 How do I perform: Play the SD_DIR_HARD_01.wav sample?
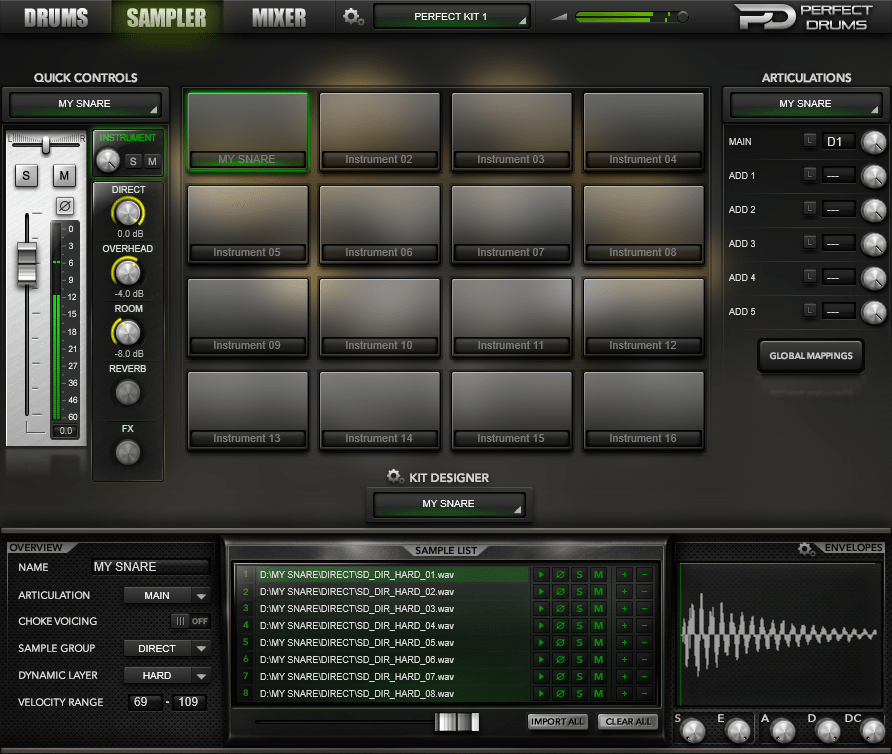pos(540,575)
